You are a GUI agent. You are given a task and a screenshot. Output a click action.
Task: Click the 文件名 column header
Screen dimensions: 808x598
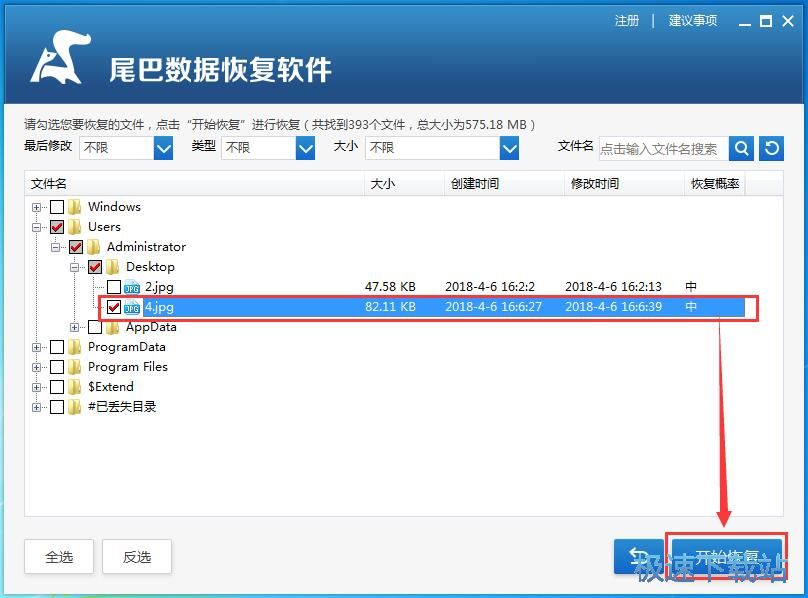click(195, 184)
